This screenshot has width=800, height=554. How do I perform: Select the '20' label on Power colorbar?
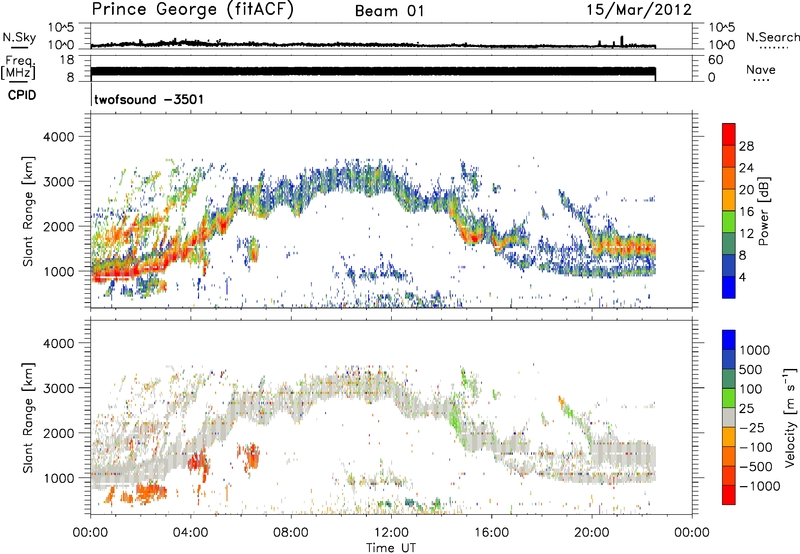[x=746, y=190]
